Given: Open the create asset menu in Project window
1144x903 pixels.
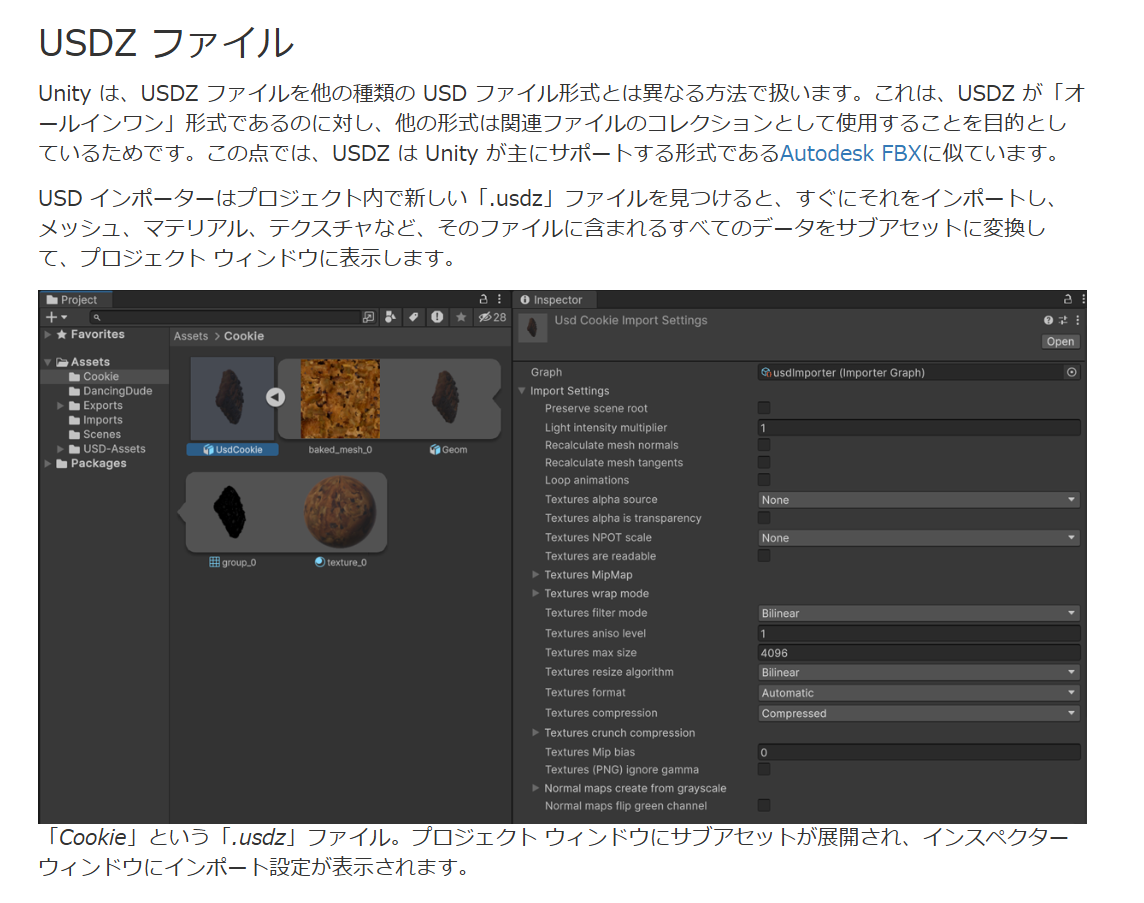Looking at the screenshot, I should coord(52,316).
